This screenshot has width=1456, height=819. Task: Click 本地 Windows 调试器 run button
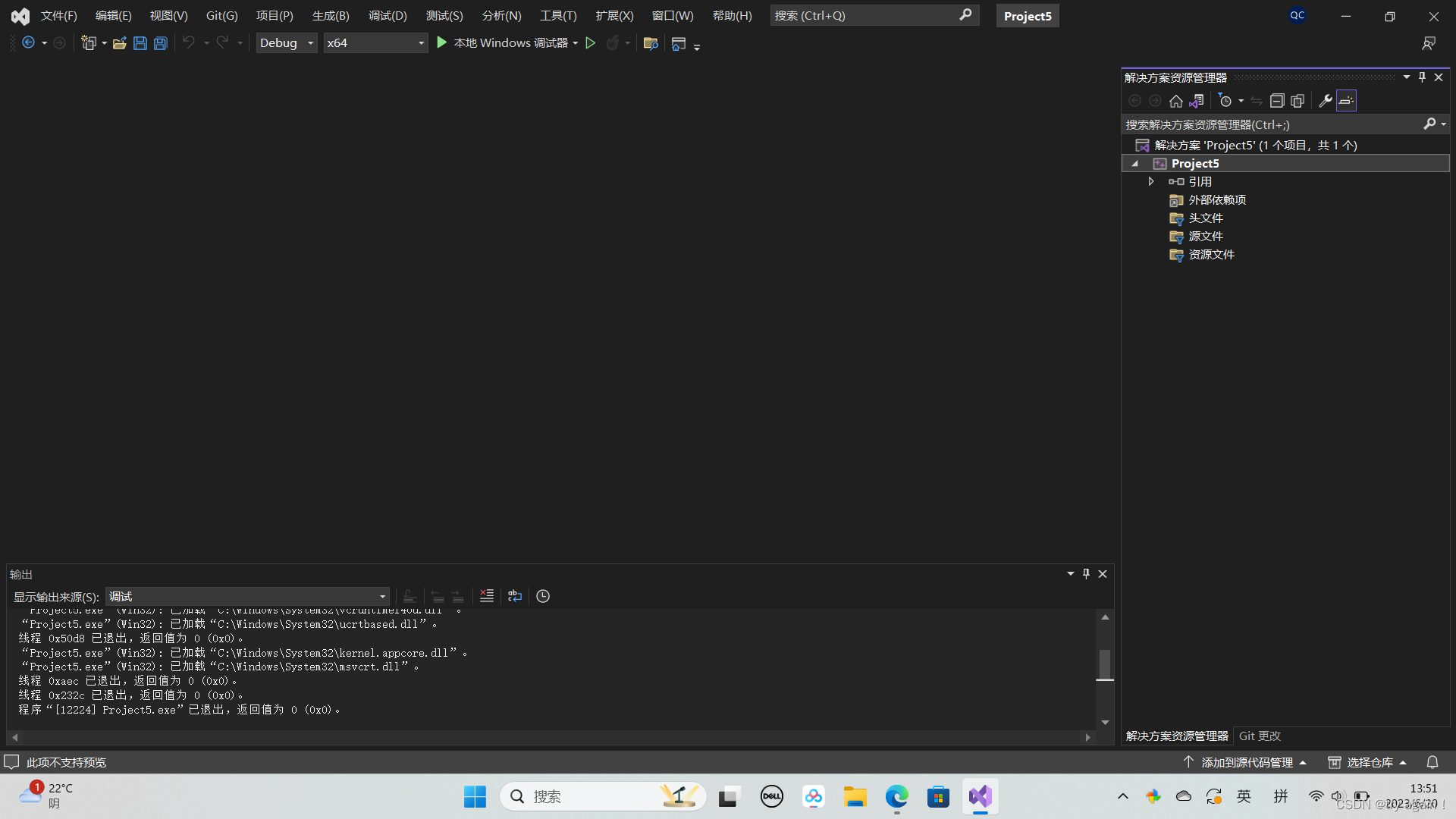[x=502, y=43]
